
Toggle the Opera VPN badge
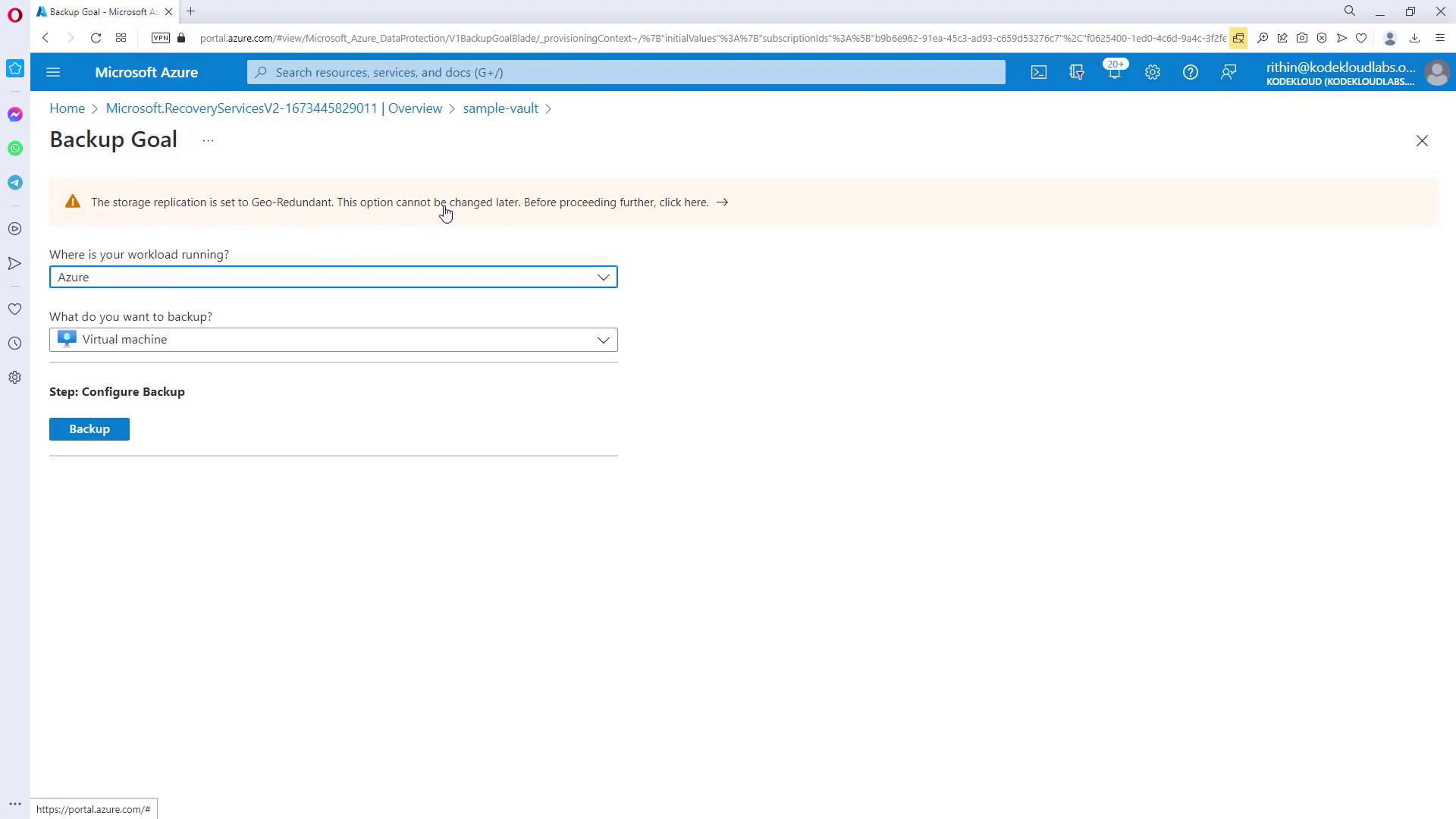click(160, 38)
